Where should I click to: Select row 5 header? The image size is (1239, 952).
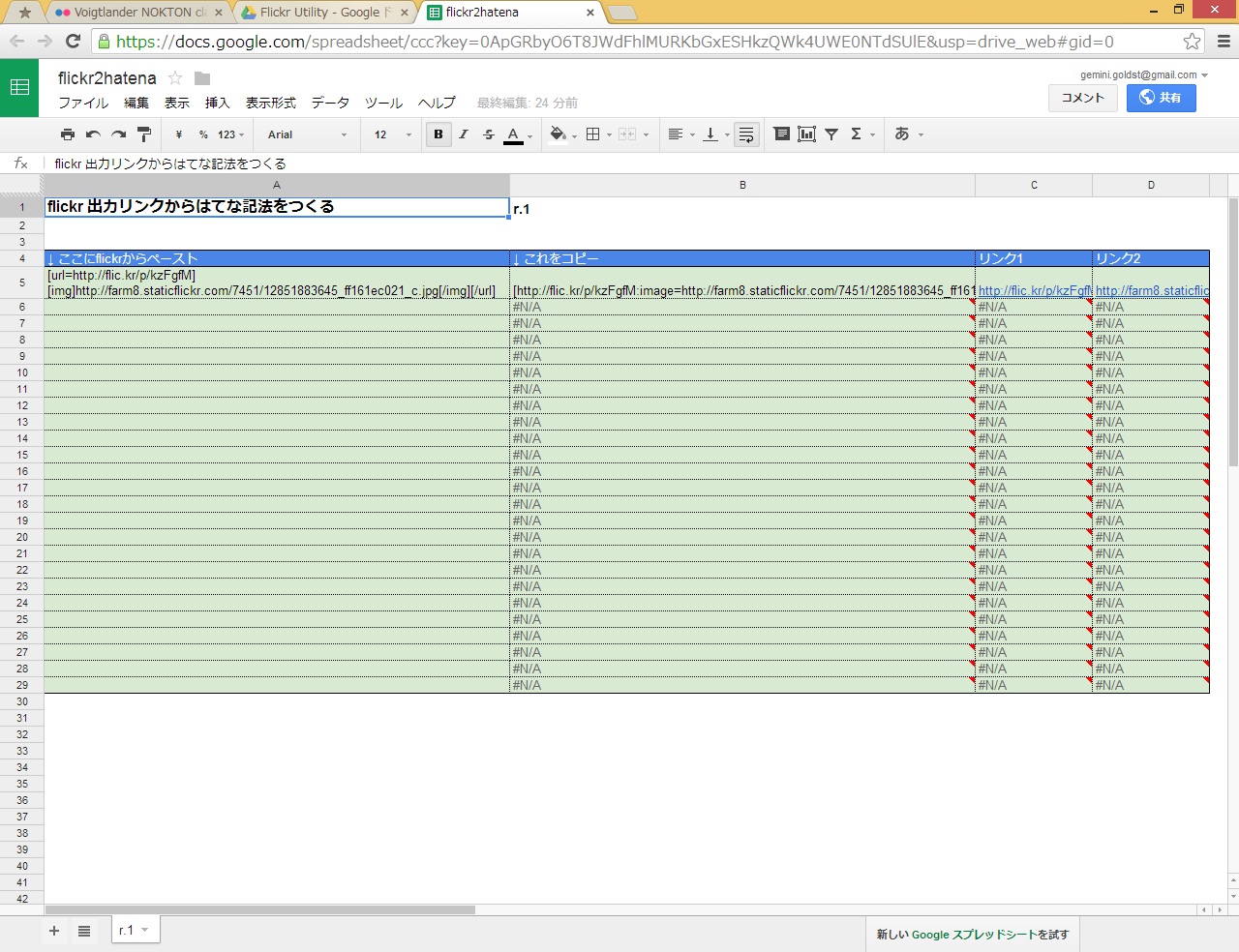[x=21, y=283]
